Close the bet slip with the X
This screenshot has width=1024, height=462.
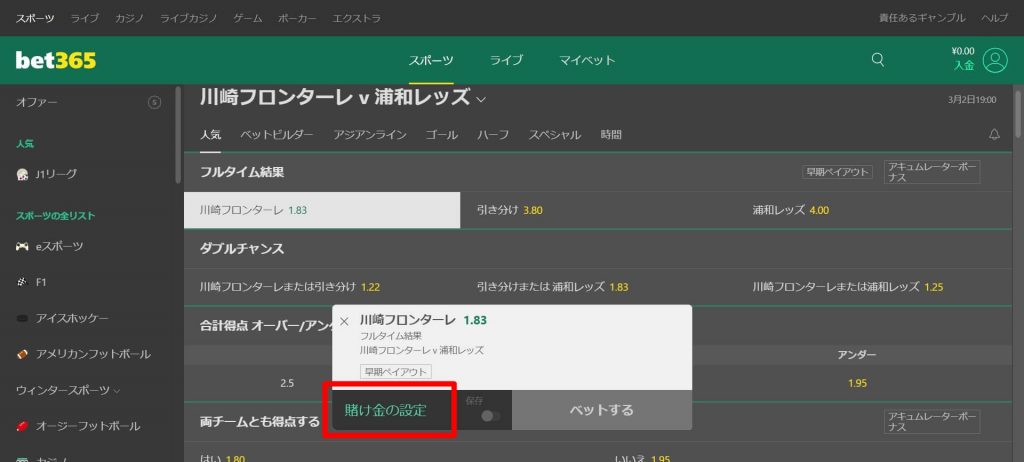(x=344, y=322)
